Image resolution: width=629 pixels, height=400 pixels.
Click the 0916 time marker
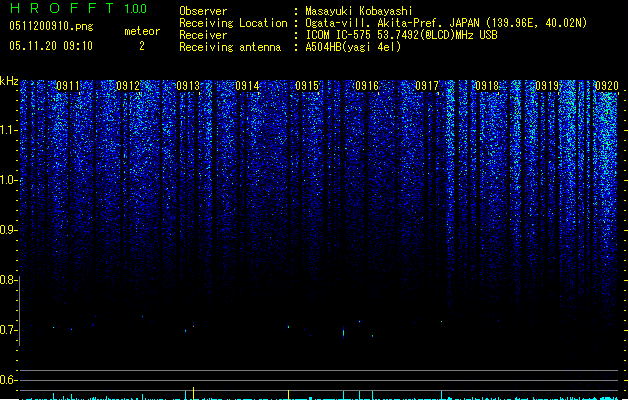pyautogui.click(x=367, y=86)
